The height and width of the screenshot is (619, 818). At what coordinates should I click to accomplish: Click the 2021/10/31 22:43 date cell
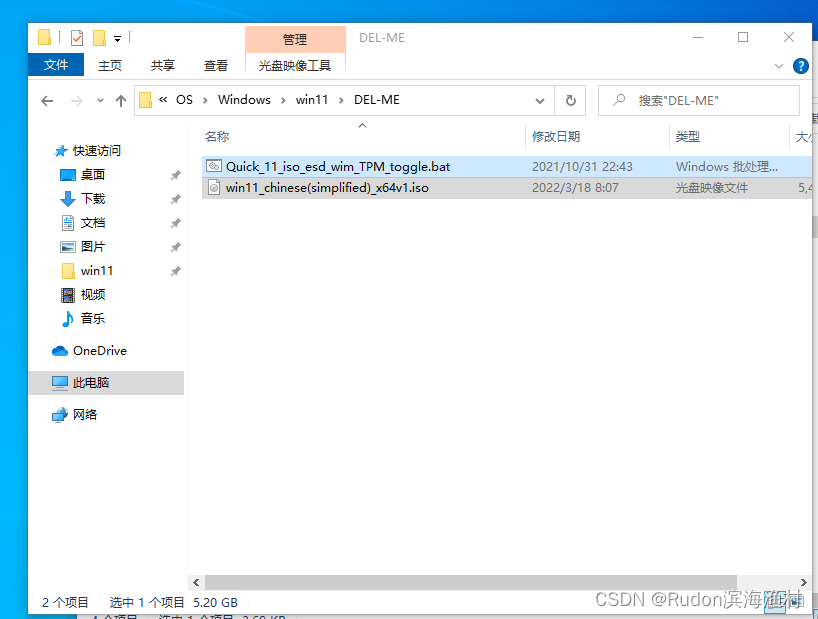pos(582,167)
